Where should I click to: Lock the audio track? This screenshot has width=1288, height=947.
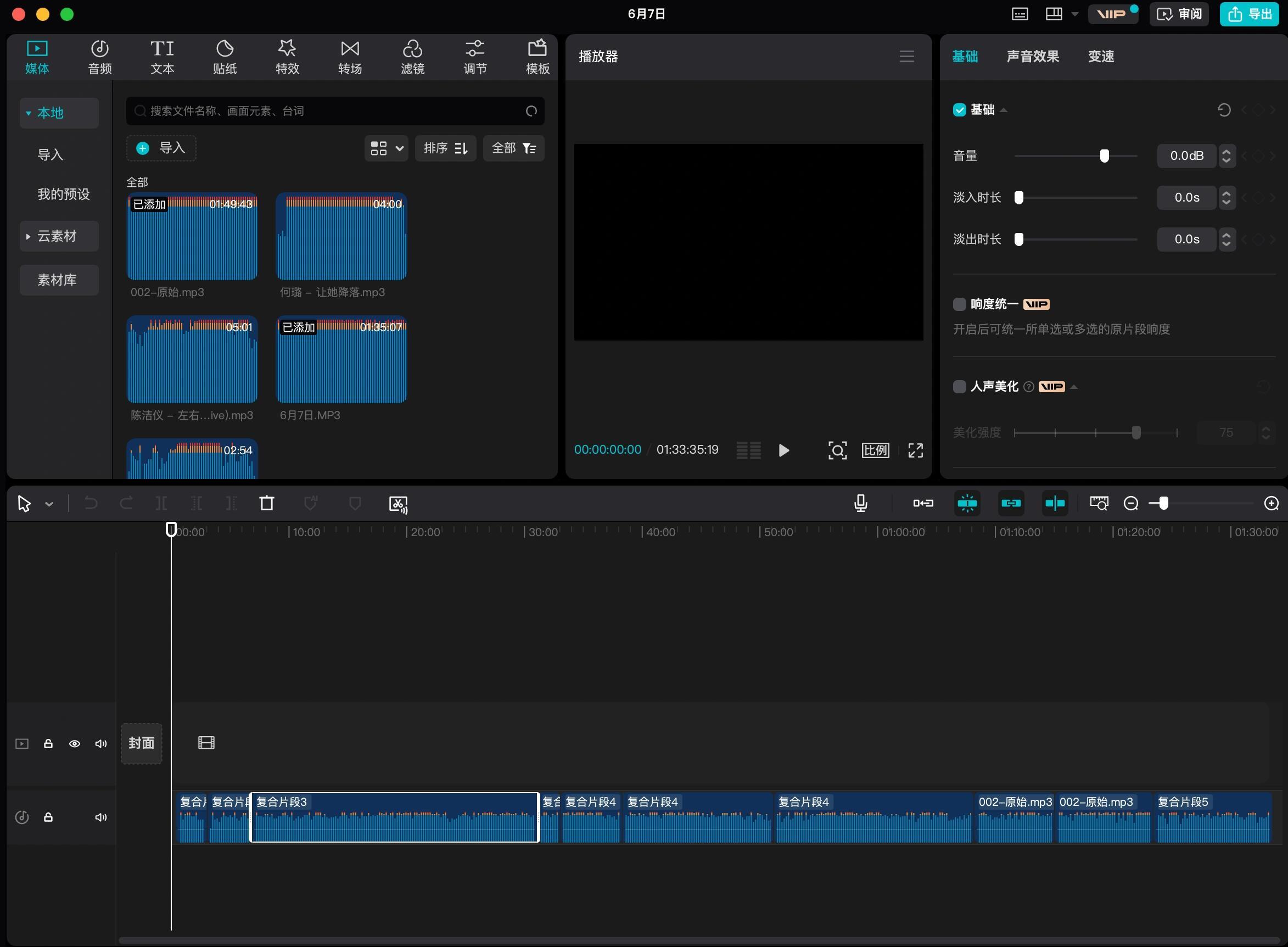(48, 817)
